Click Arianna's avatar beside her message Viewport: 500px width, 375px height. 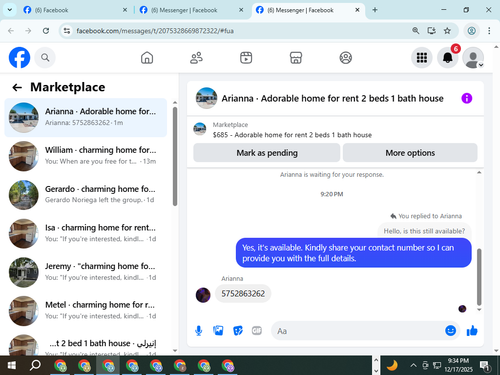203,295
